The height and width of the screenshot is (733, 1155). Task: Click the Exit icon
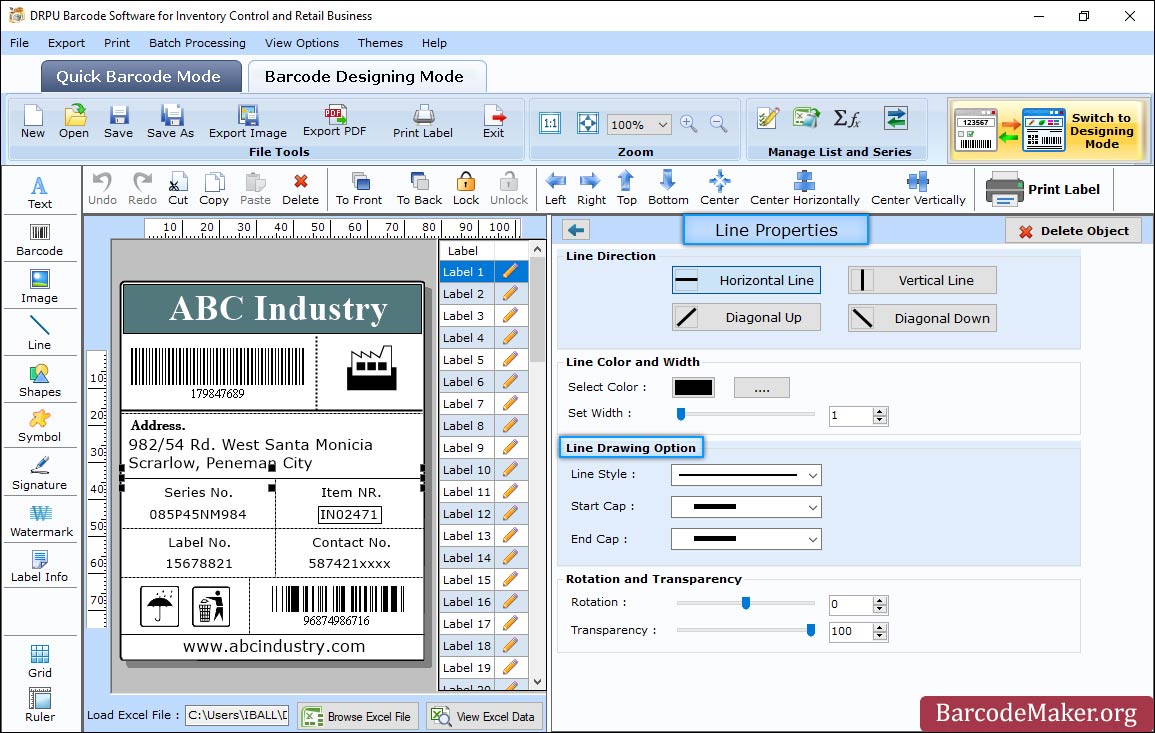pyautogui.click(x=494, y=122)
